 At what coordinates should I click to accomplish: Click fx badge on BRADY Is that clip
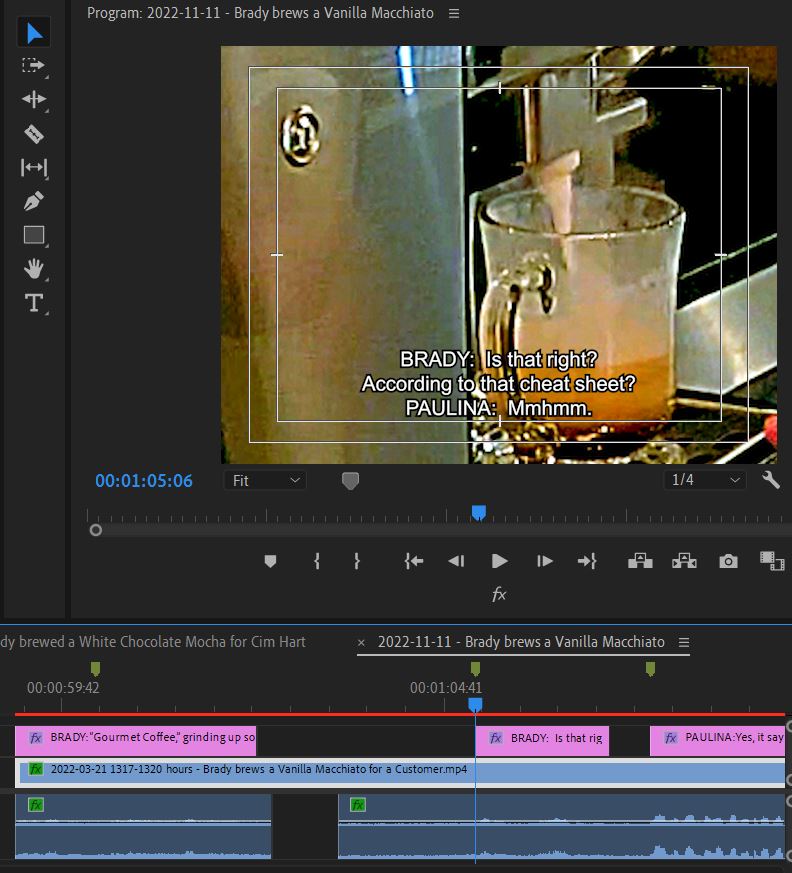(x=496, y=738)
